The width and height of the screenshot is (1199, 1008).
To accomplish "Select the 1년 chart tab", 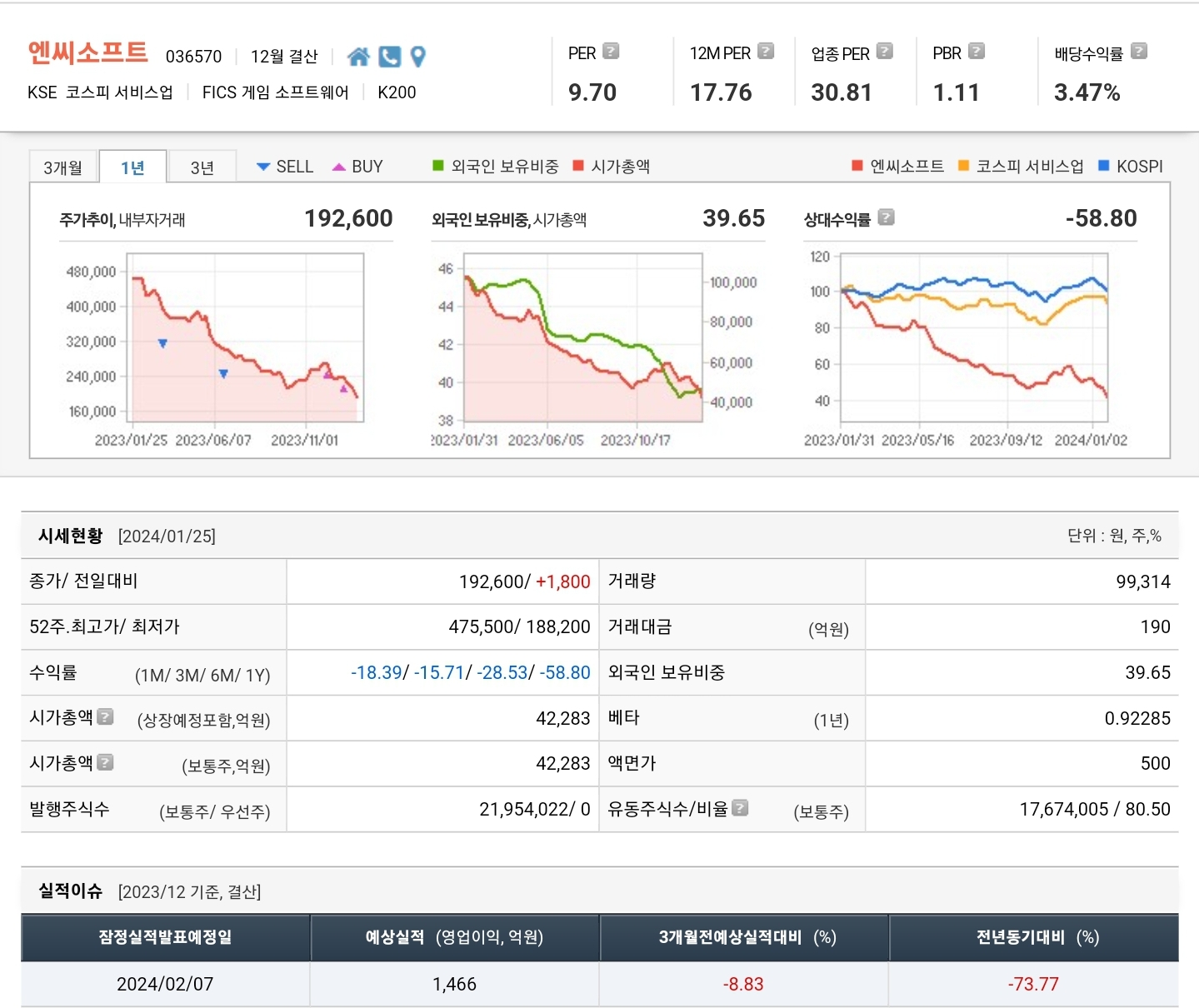I will 132,167.
